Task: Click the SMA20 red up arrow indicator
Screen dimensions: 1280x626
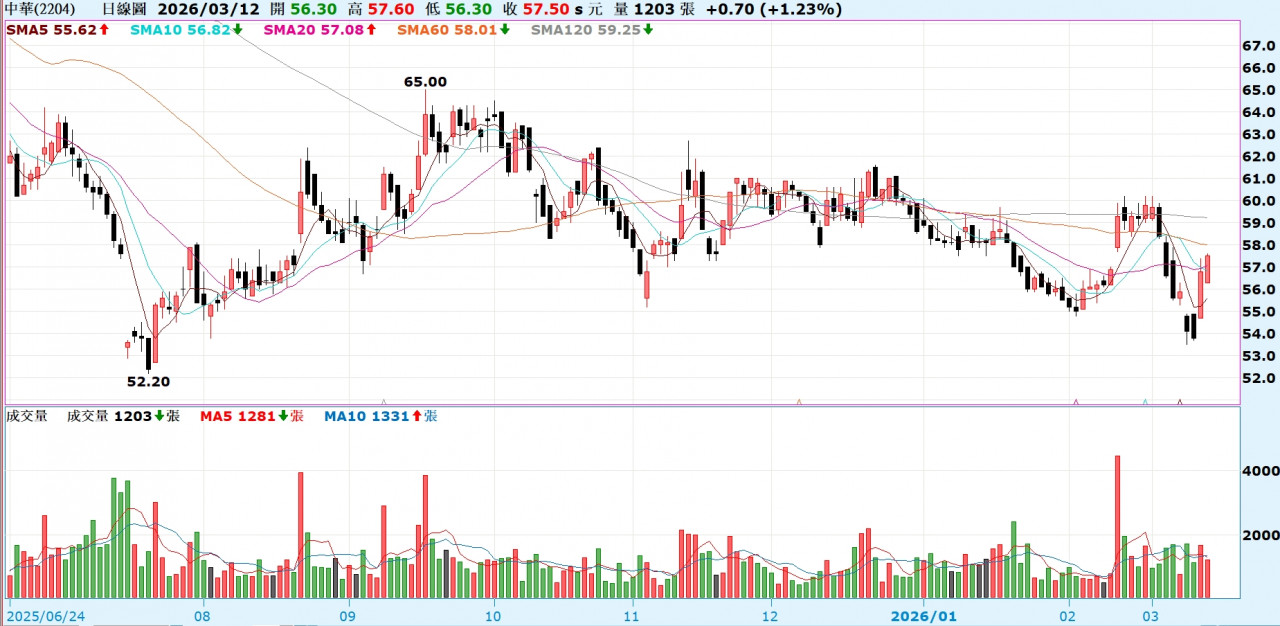Action: [370, 30]
